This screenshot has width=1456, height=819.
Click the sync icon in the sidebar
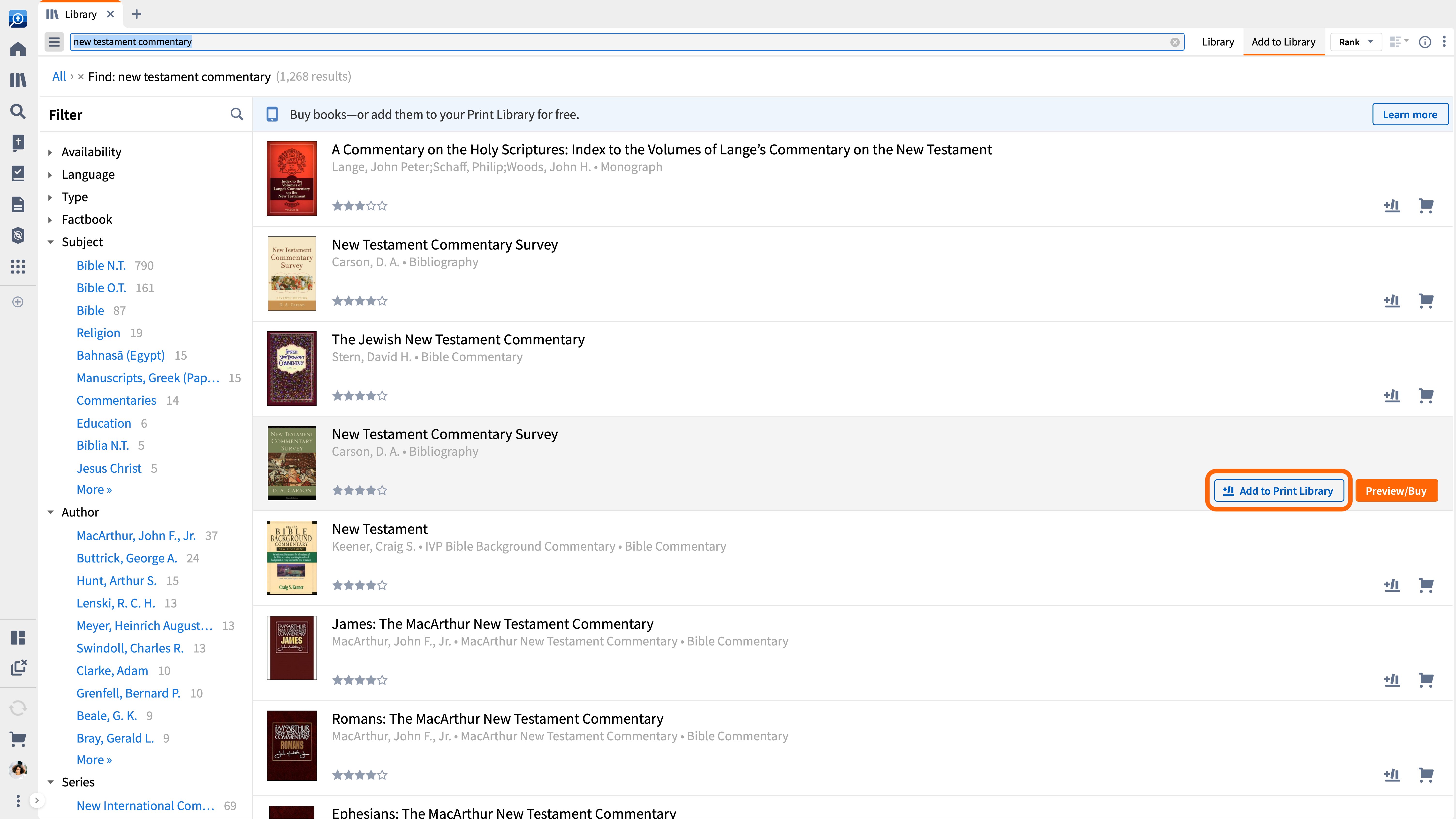(17, 708)
